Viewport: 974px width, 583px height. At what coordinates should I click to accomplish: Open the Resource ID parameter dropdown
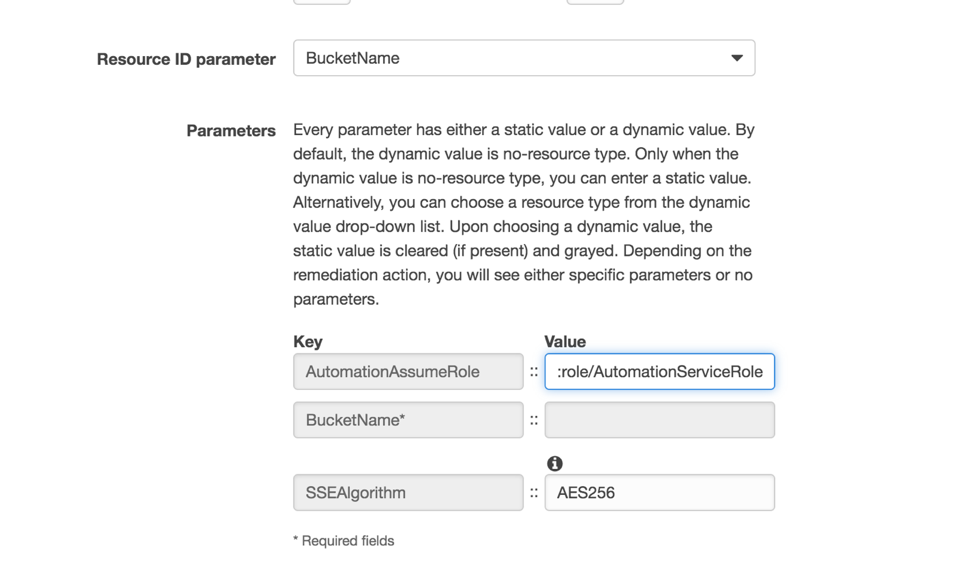coord(523,58)
